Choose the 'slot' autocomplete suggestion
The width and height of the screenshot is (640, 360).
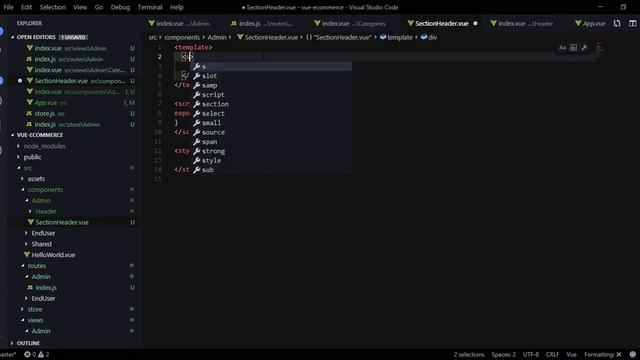point(272,76)
